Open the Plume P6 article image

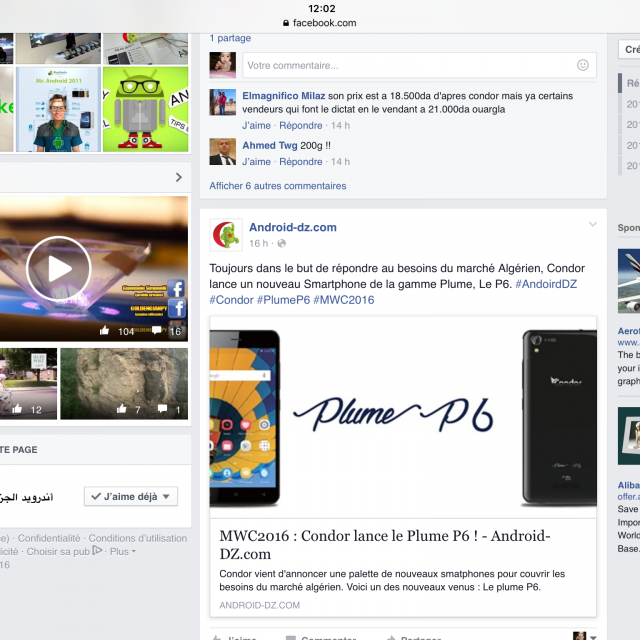point(403,417)
